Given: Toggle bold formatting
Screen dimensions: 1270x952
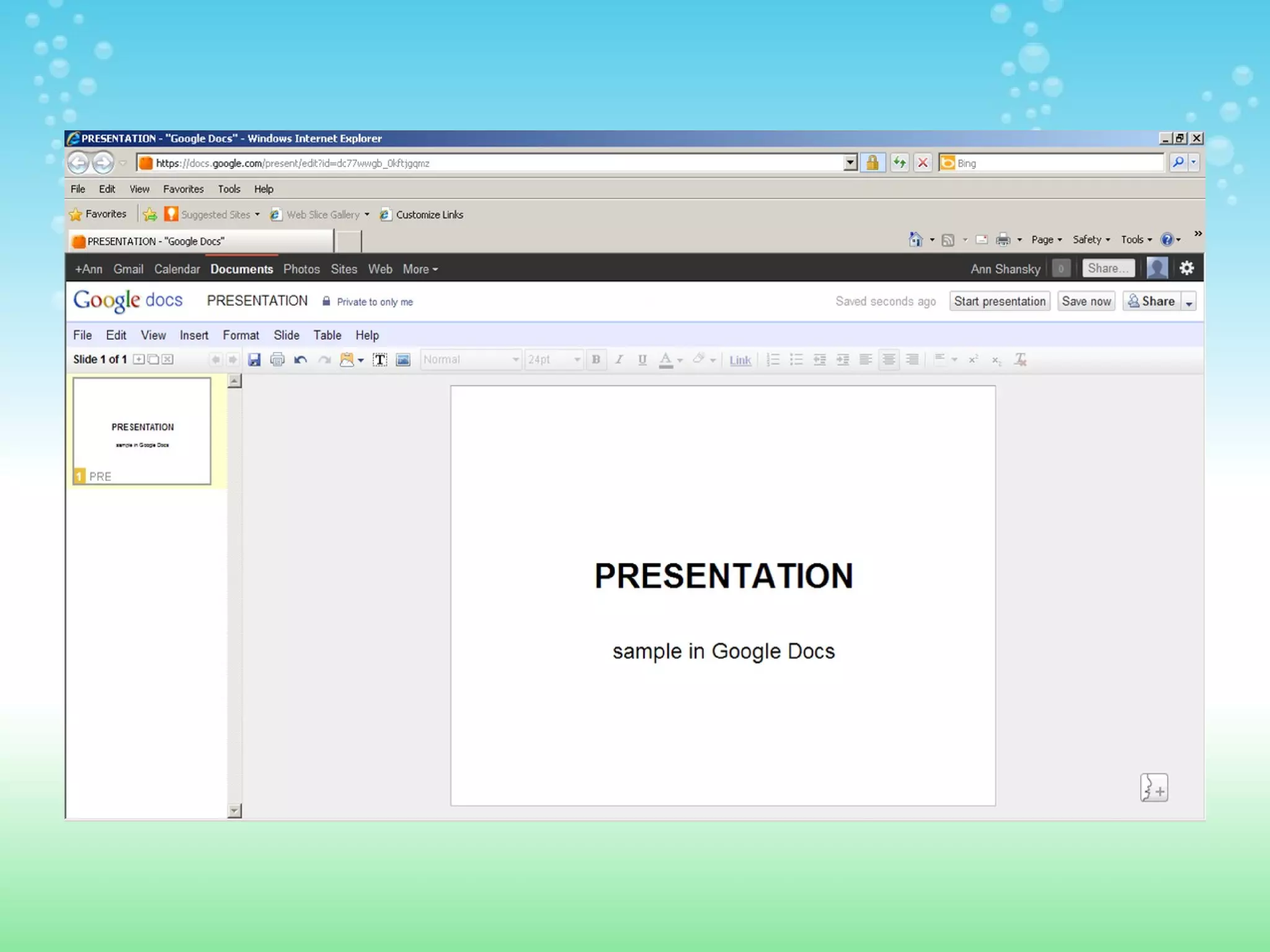Looking at the screenshot, I should (596, 359).
